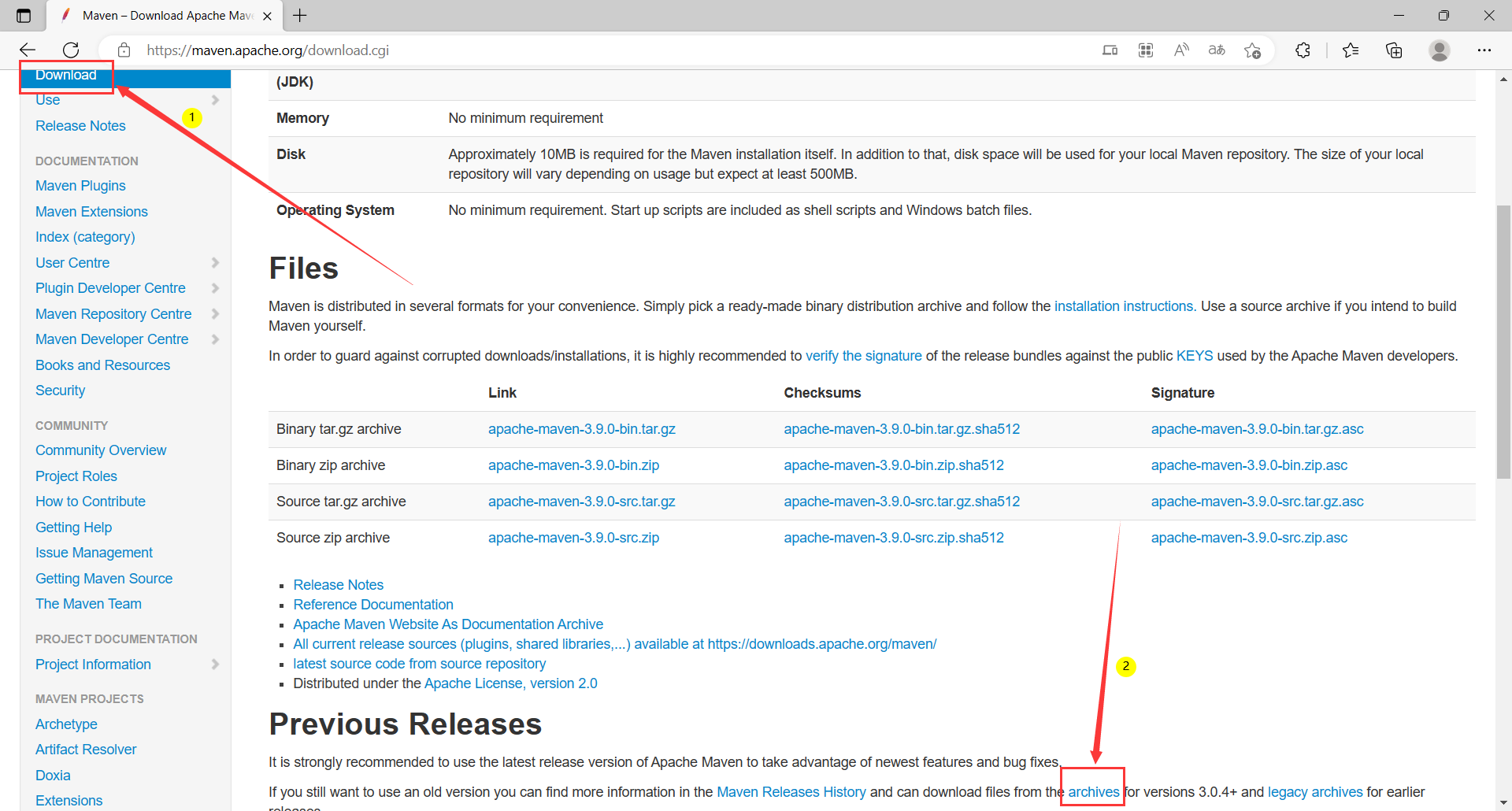Expand User Centre chevron
Image resolution: width=1512 pixels, height=811 pixels.
pyautogui.click(x=215, y=263)
